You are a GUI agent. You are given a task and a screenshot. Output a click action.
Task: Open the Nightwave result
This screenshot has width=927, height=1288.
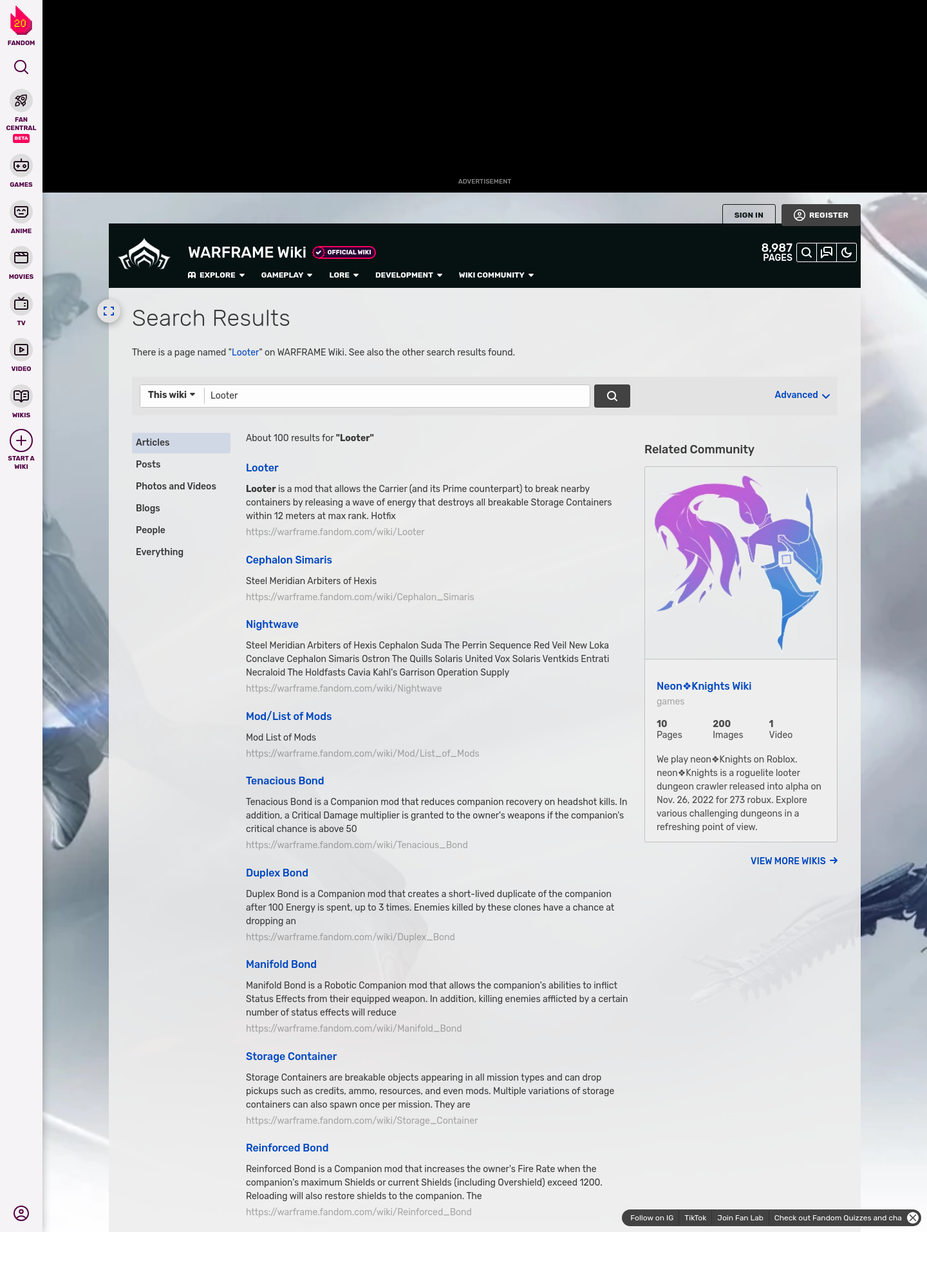[272, 624]
